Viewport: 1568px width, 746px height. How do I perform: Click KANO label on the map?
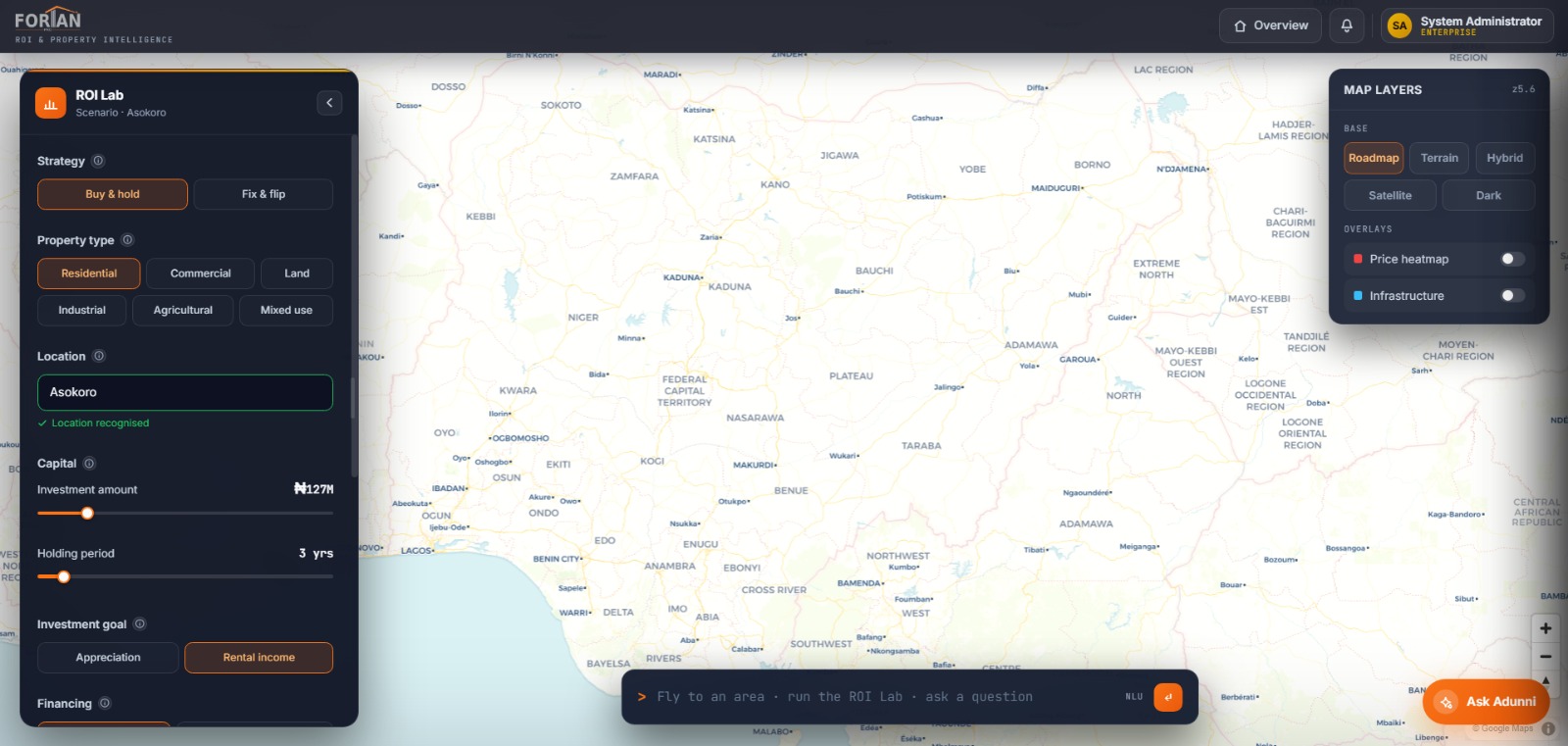click(775, 184)
